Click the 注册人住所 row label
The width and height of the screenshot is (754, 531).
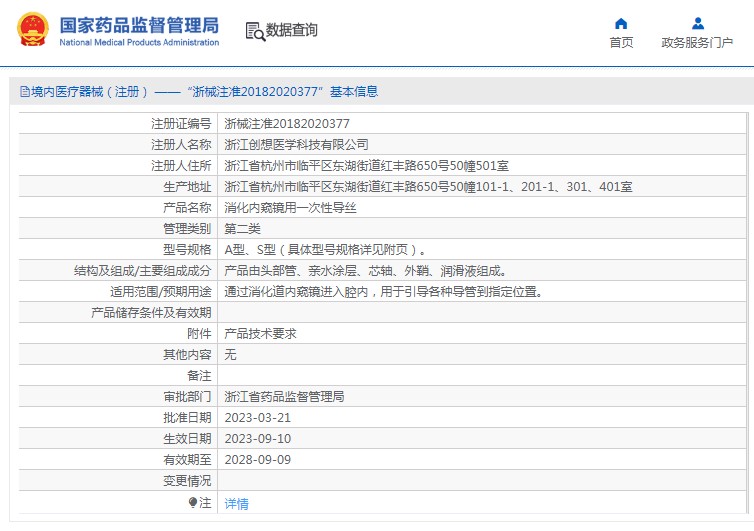[x=181, y=166]
